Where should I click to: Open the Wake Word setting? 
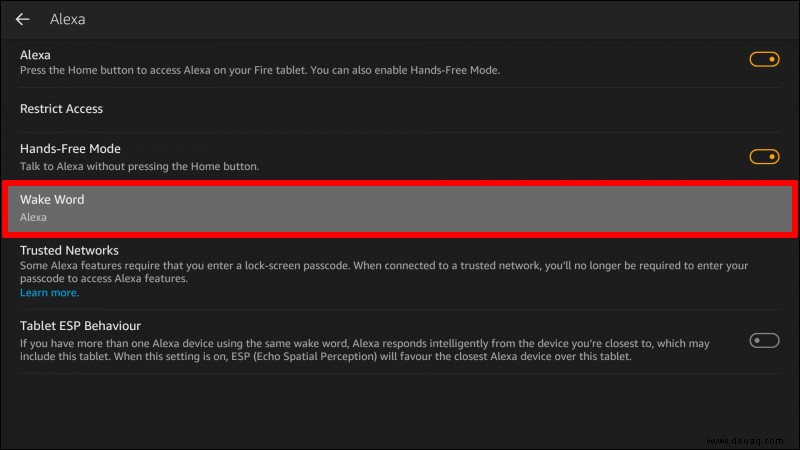click(x=400, y=209)
